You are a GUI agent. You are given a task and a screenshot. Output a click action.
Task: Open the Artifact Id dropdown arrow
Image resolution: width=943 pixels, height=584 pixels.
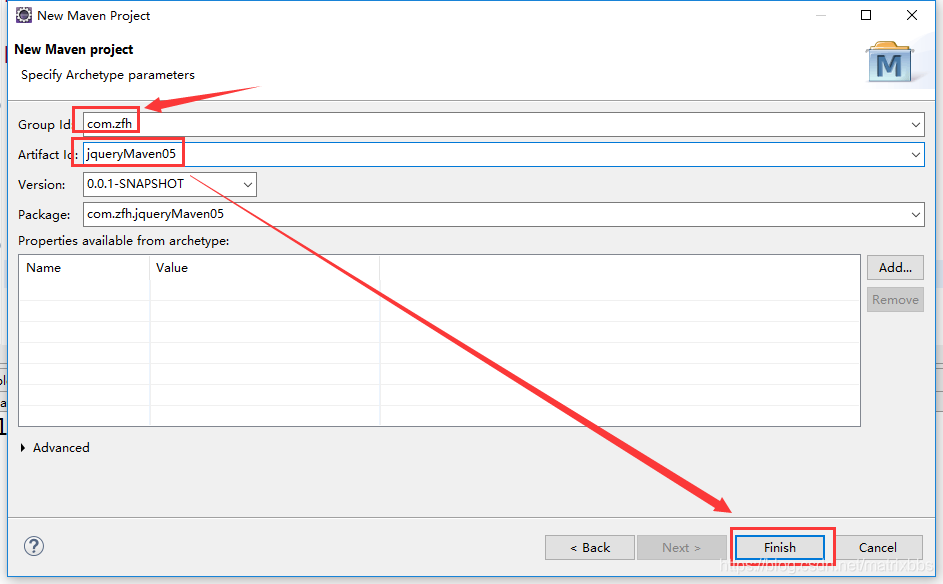pyautogui.click(x=915, y=155)
